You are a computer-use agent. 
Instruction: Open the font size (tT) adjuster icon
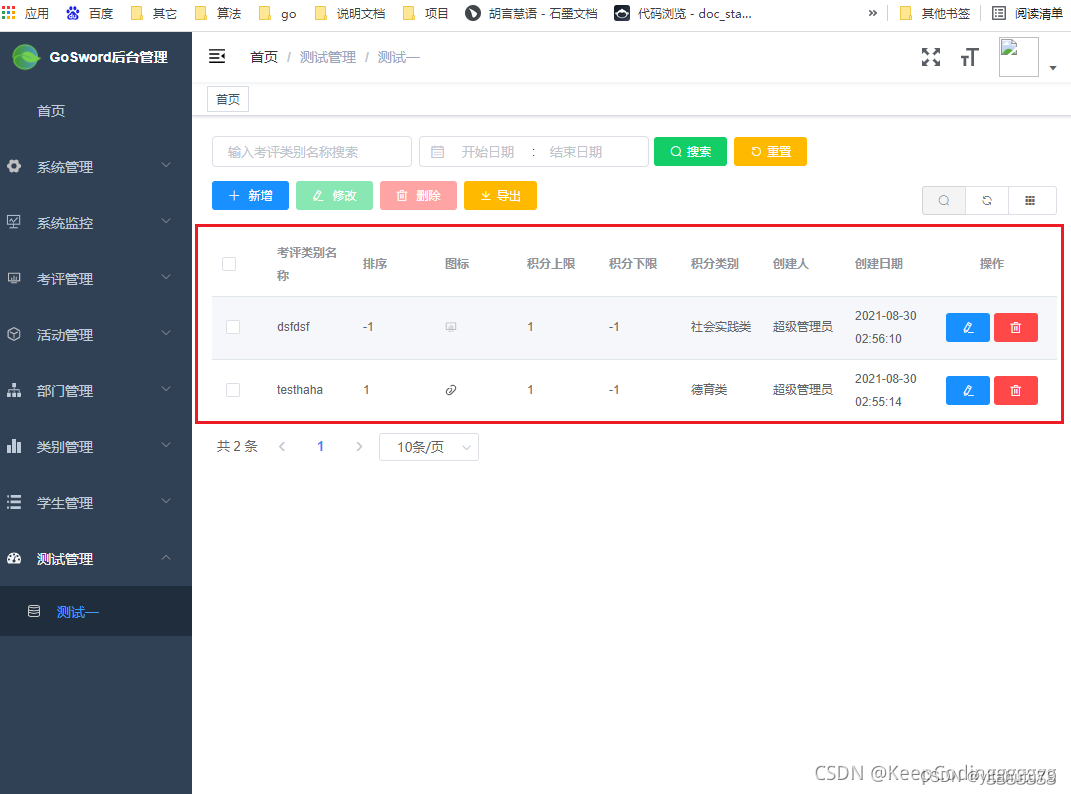click(969, 57)
